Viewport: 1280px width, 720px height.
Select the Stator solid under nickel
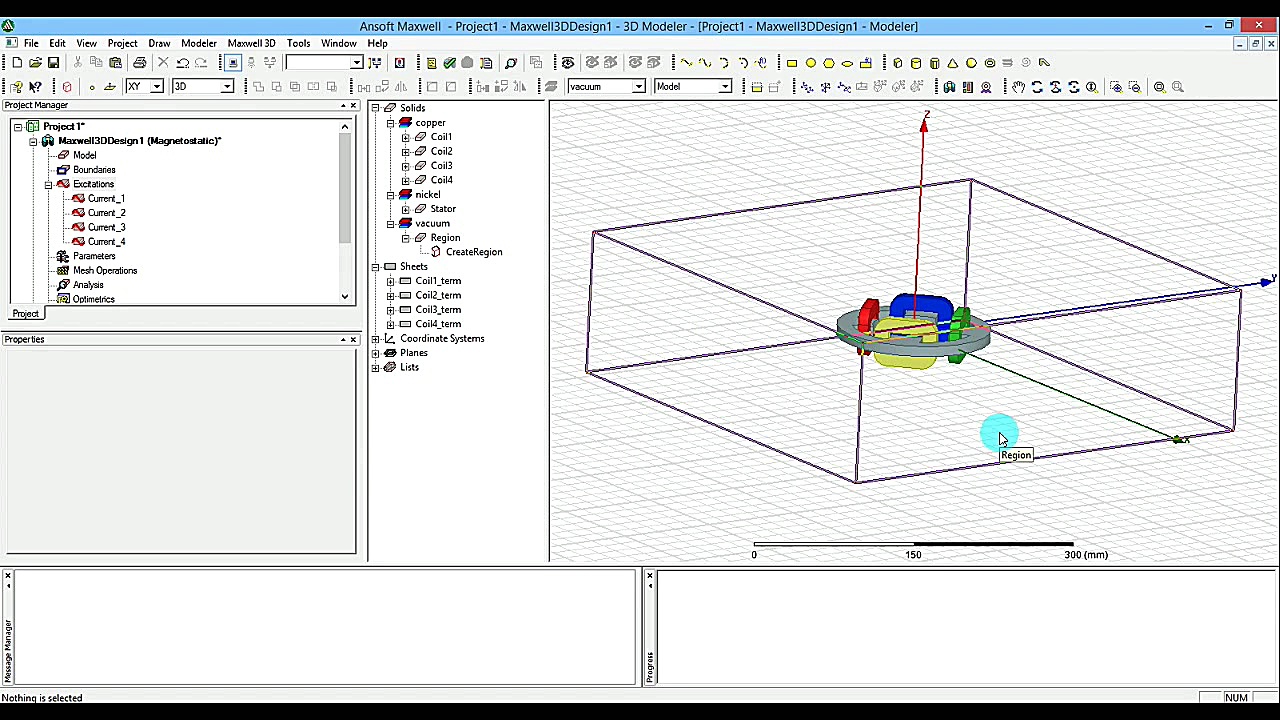[443, 208]
